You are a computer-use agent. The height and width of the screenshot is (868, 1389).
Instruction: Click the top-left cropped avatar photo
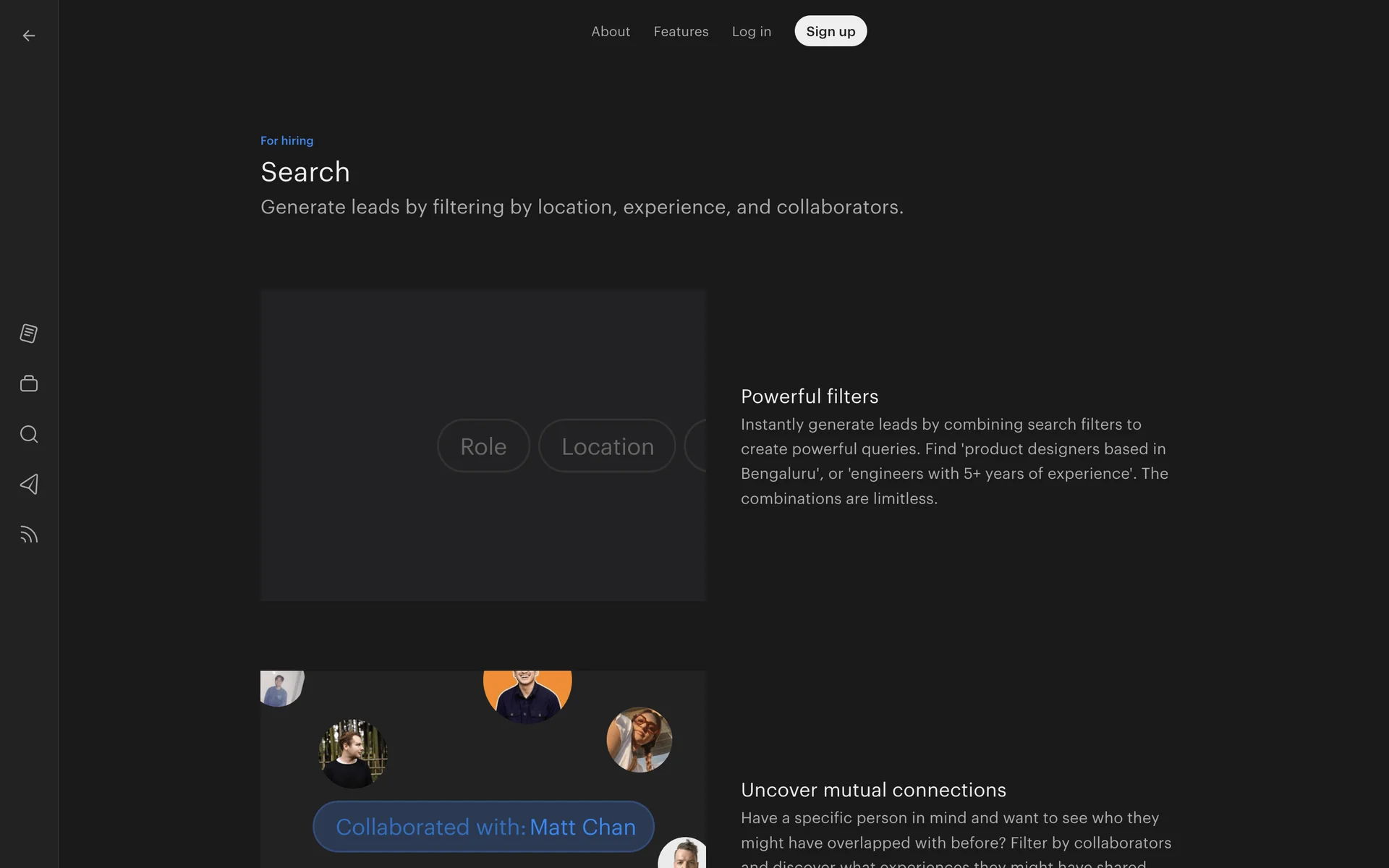(281, 687)
